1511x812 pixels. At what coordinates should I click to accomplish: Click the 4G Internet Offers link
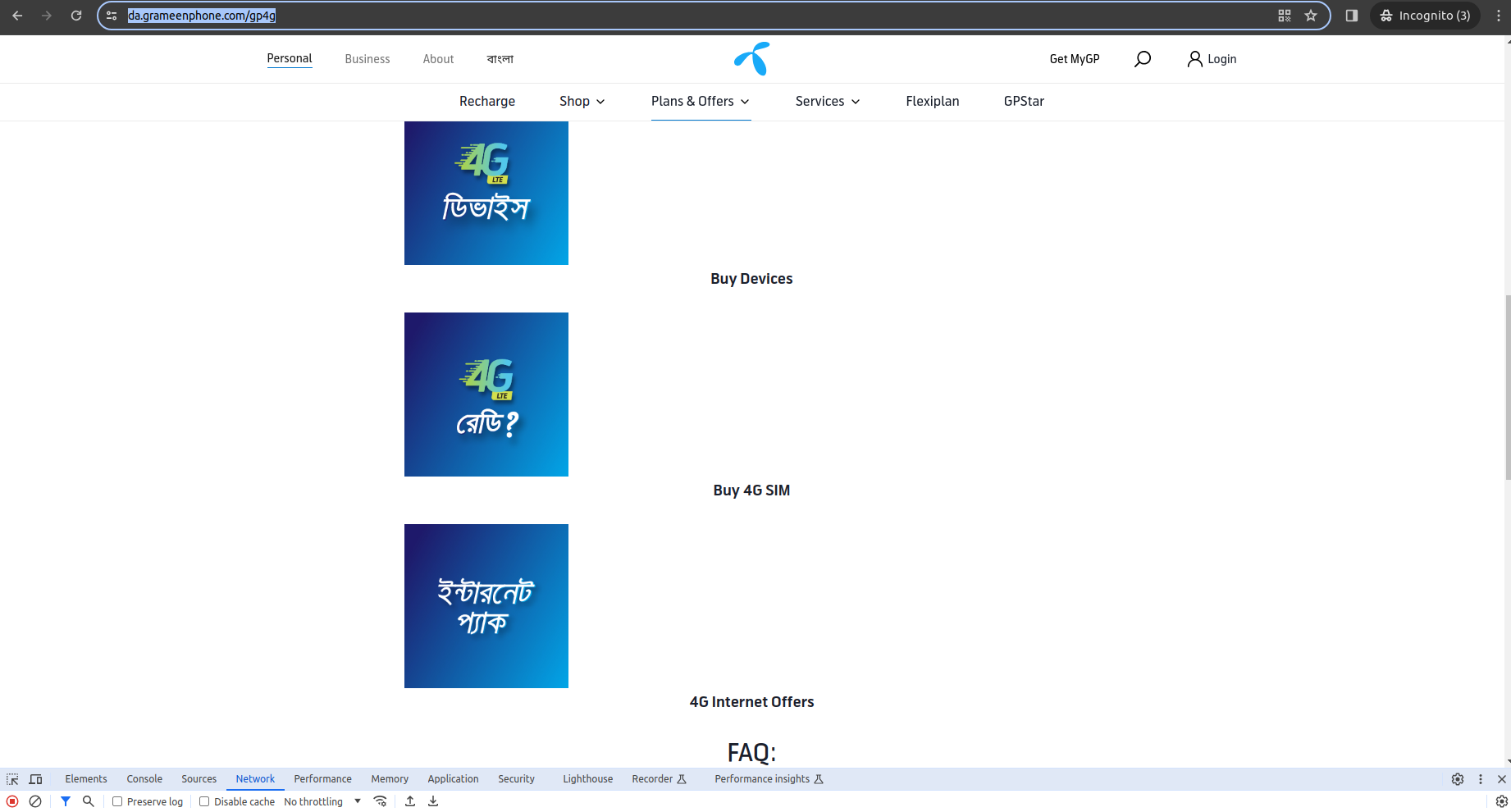click(751, 702)
